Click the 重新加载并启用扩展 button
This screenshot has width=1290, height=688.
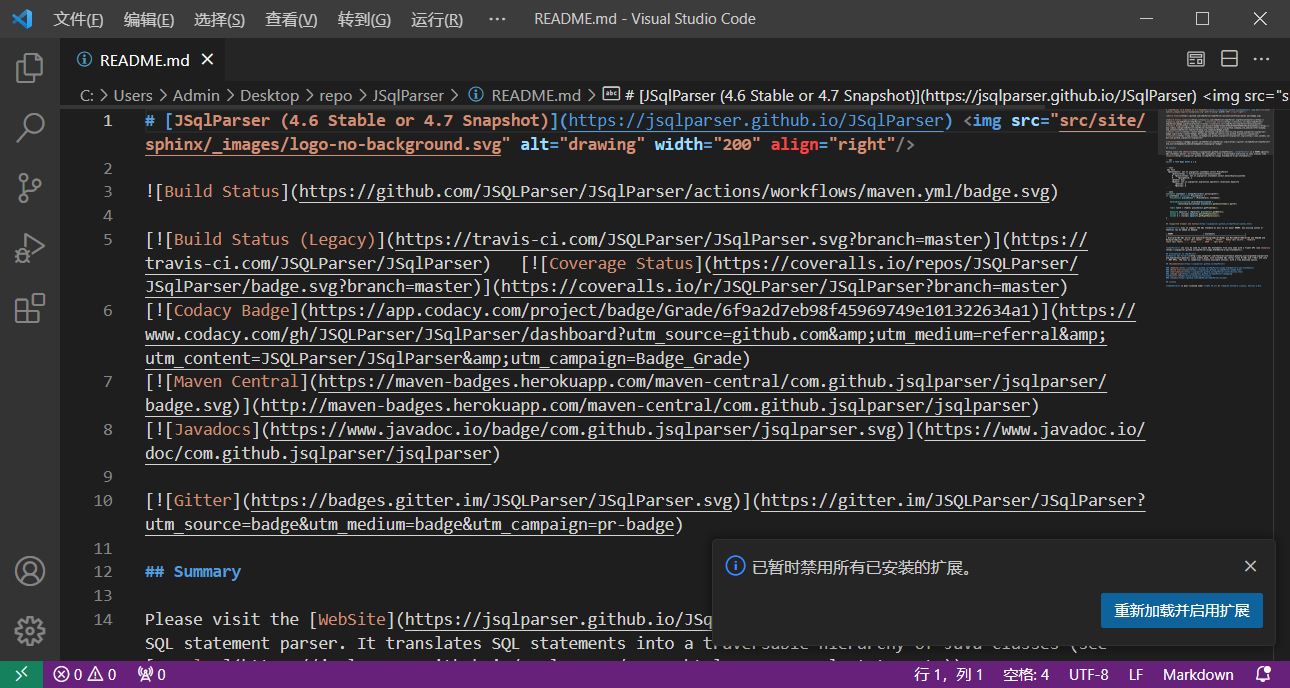(1181, 610)
